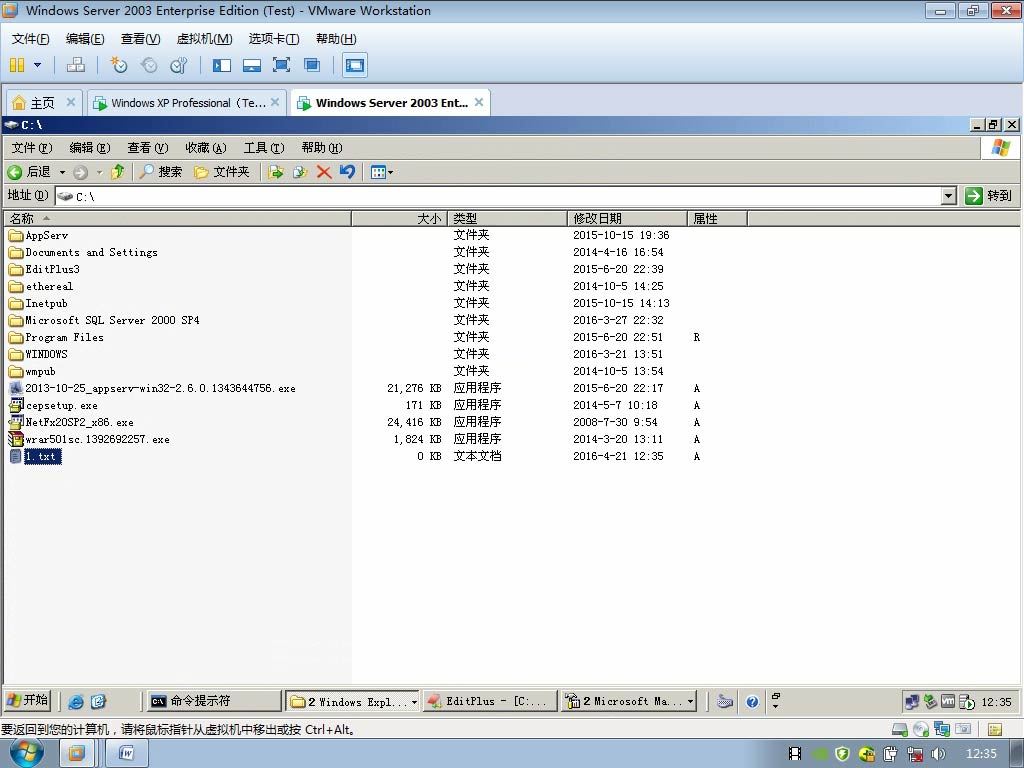Click the highlighted console view icon

tap(355, 65)
